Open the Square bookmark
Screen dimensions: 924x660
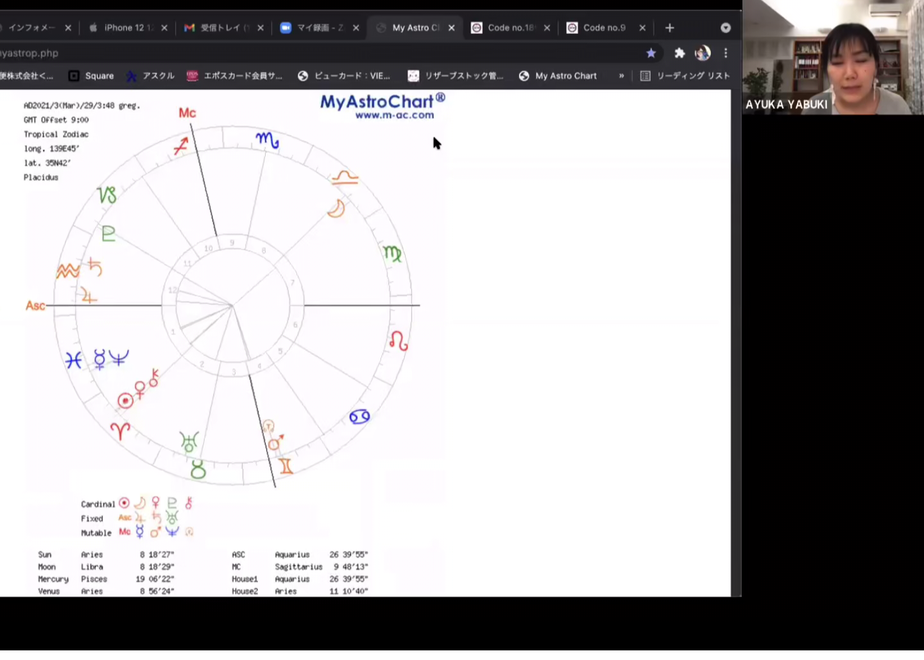(91, 76)
